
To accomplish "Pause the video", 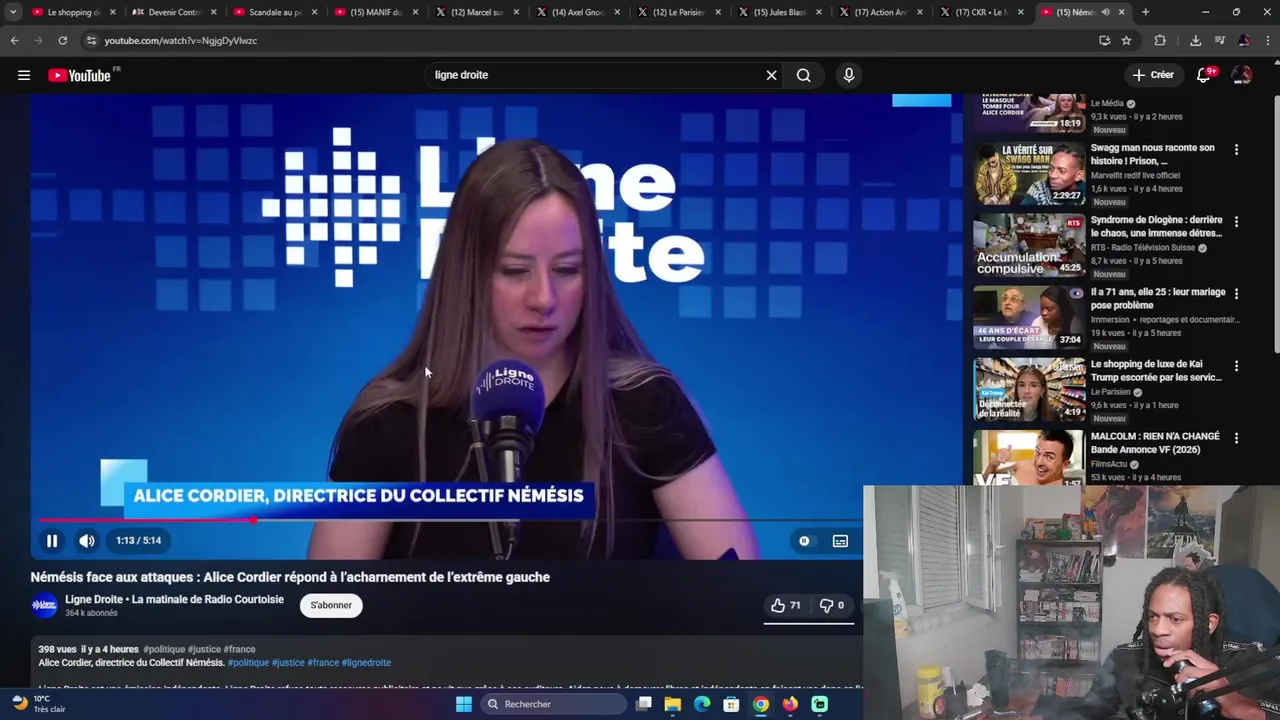I will [52, 541].
